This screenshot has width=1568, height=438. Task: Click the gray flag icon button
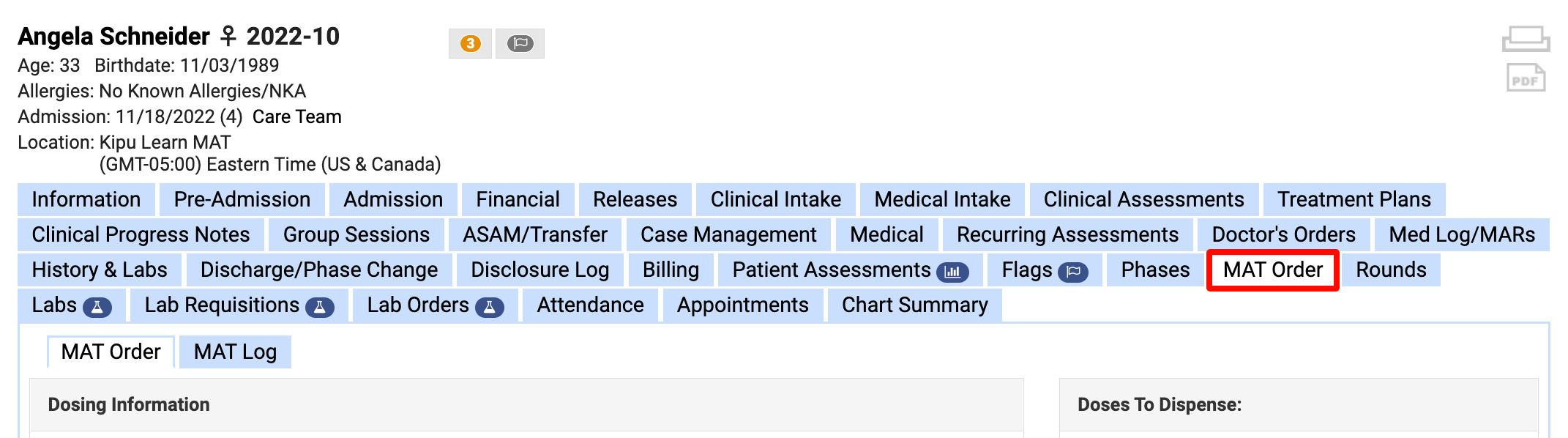[x=520, y=44]
